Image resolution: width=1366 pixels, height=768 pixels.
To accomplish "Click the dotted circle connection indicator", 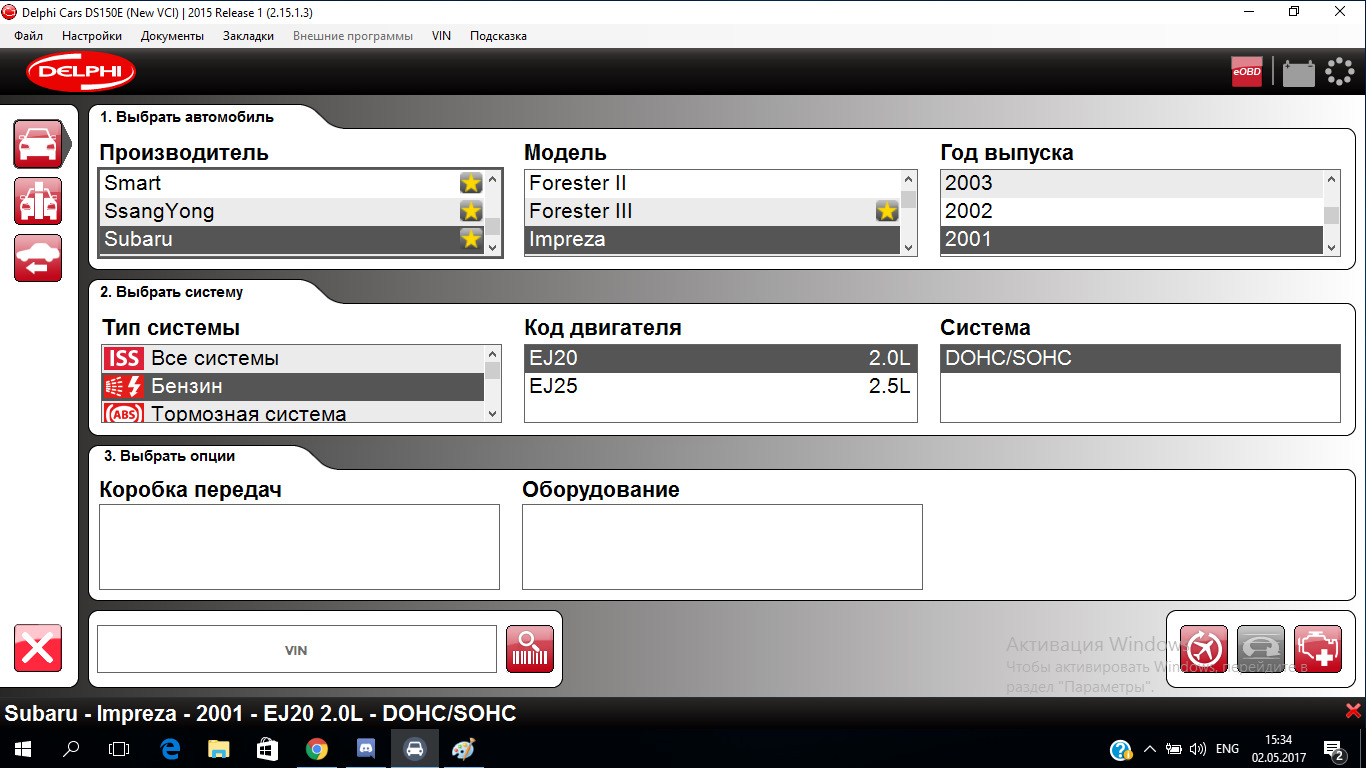I will pos(1340,72).
